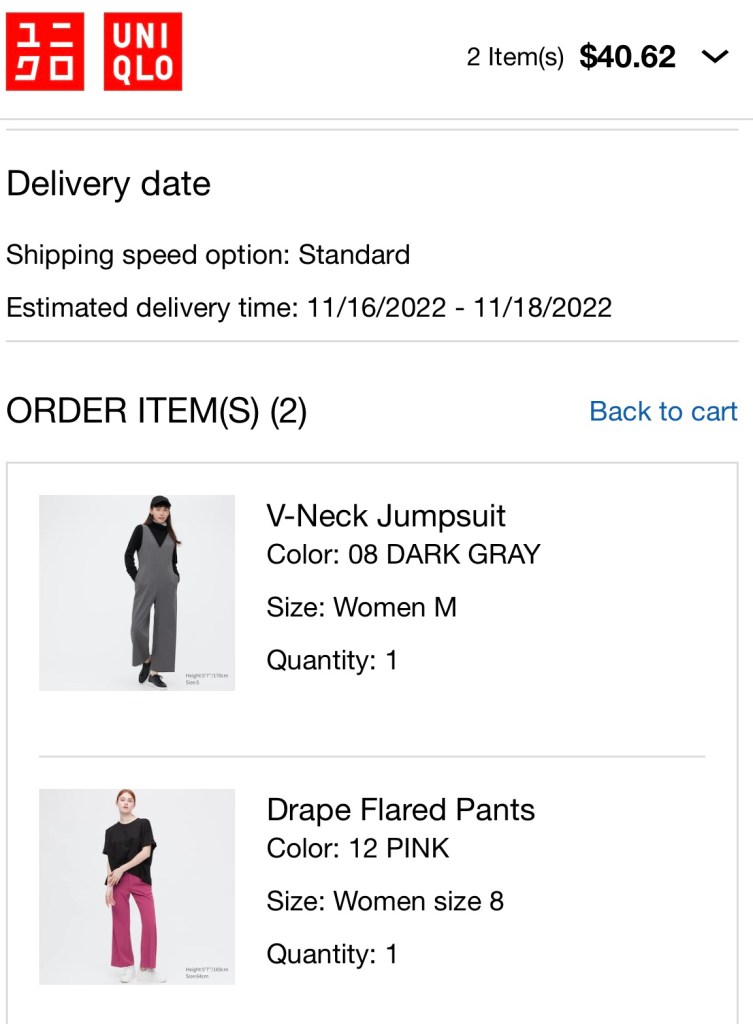Image resolution: width=753 pixels, height=1024 pixels.
Task: Tap the 2 Item(s) summary label
Action: click(515, 58)
